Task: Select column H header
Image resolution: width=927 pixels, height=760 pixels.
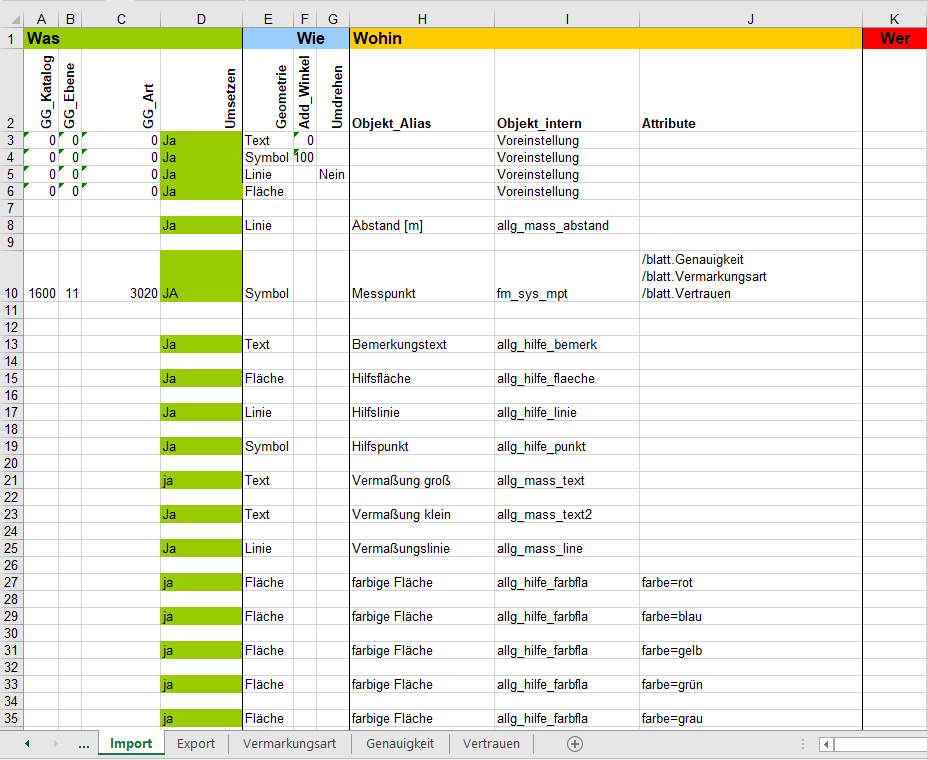Action: [422, 19]
